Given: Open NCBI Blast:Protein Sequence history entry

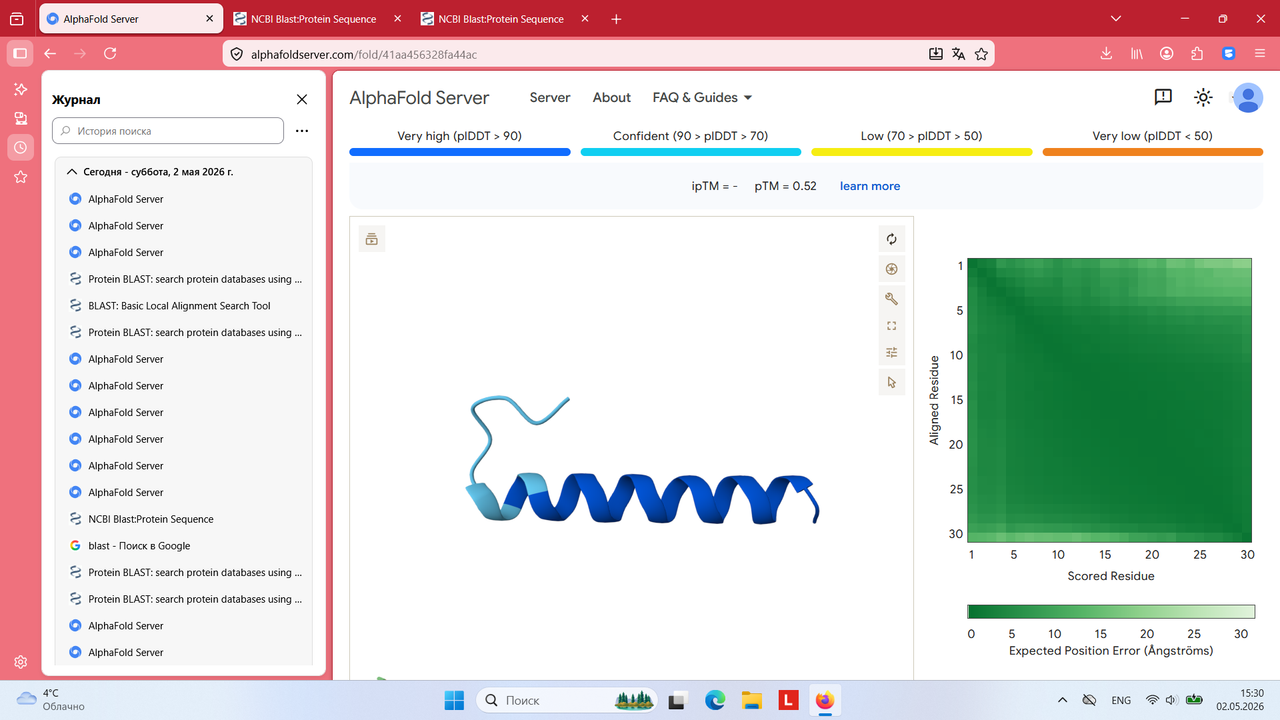Looking at the screenshot, I should click(184, 519).
